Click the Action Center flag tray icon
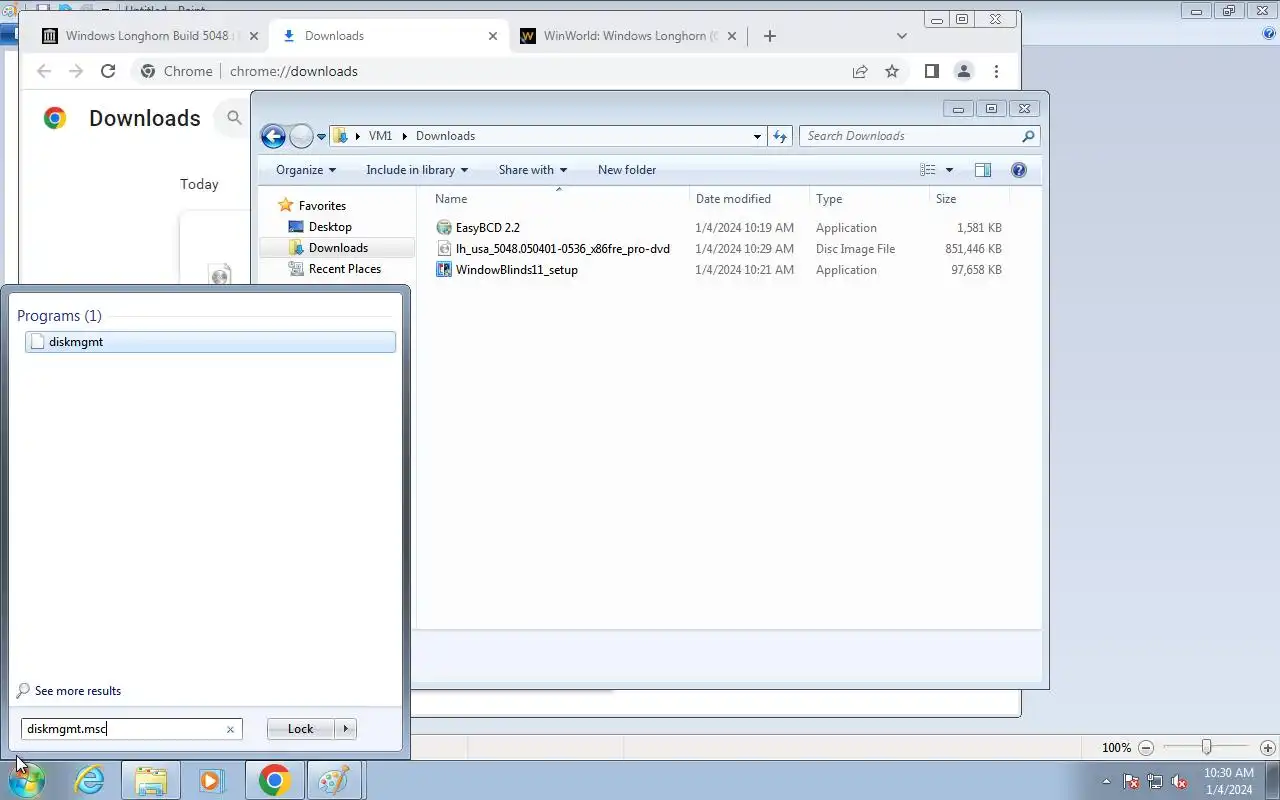The height and width of the screenshot is (800, 1280). point(1131,781)
